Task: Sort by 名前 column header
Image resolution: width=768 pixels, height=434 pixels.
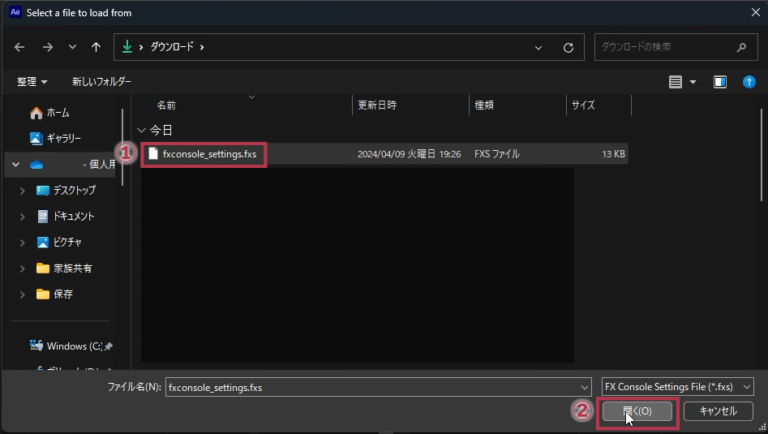Action: [166, 105]
